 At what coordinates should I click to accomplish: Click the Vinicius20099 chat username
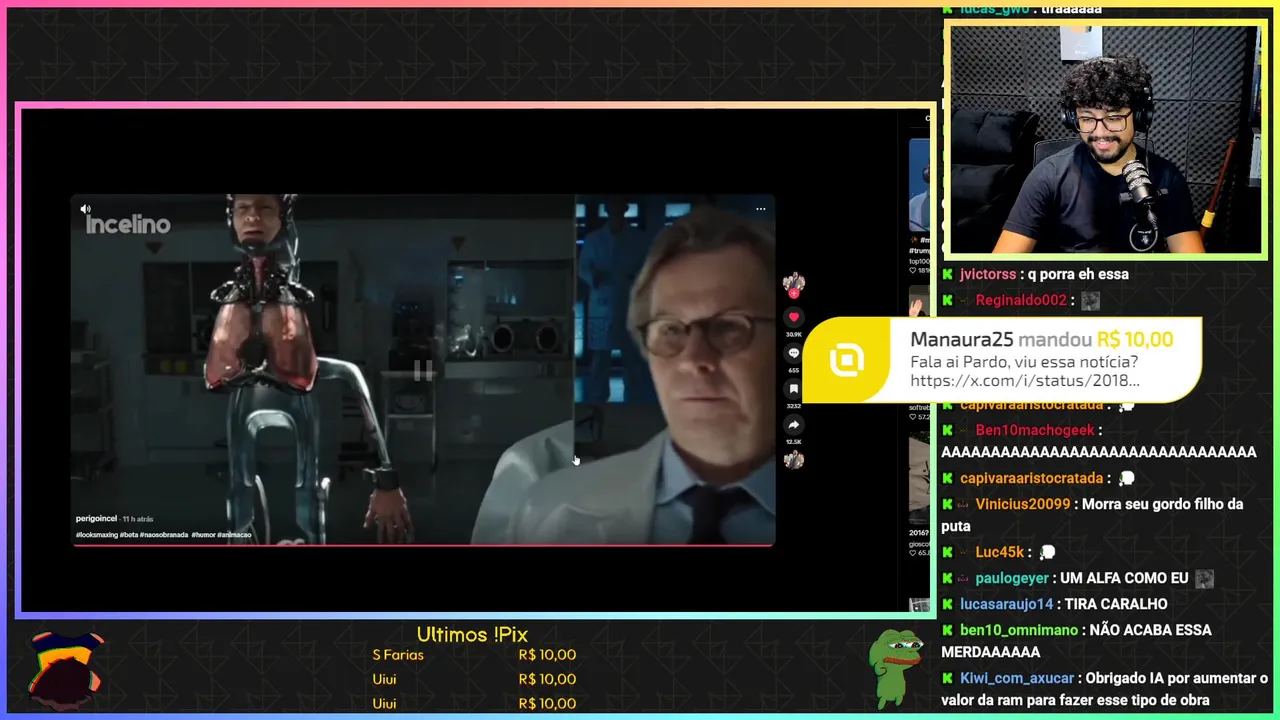coord(1023,504)
